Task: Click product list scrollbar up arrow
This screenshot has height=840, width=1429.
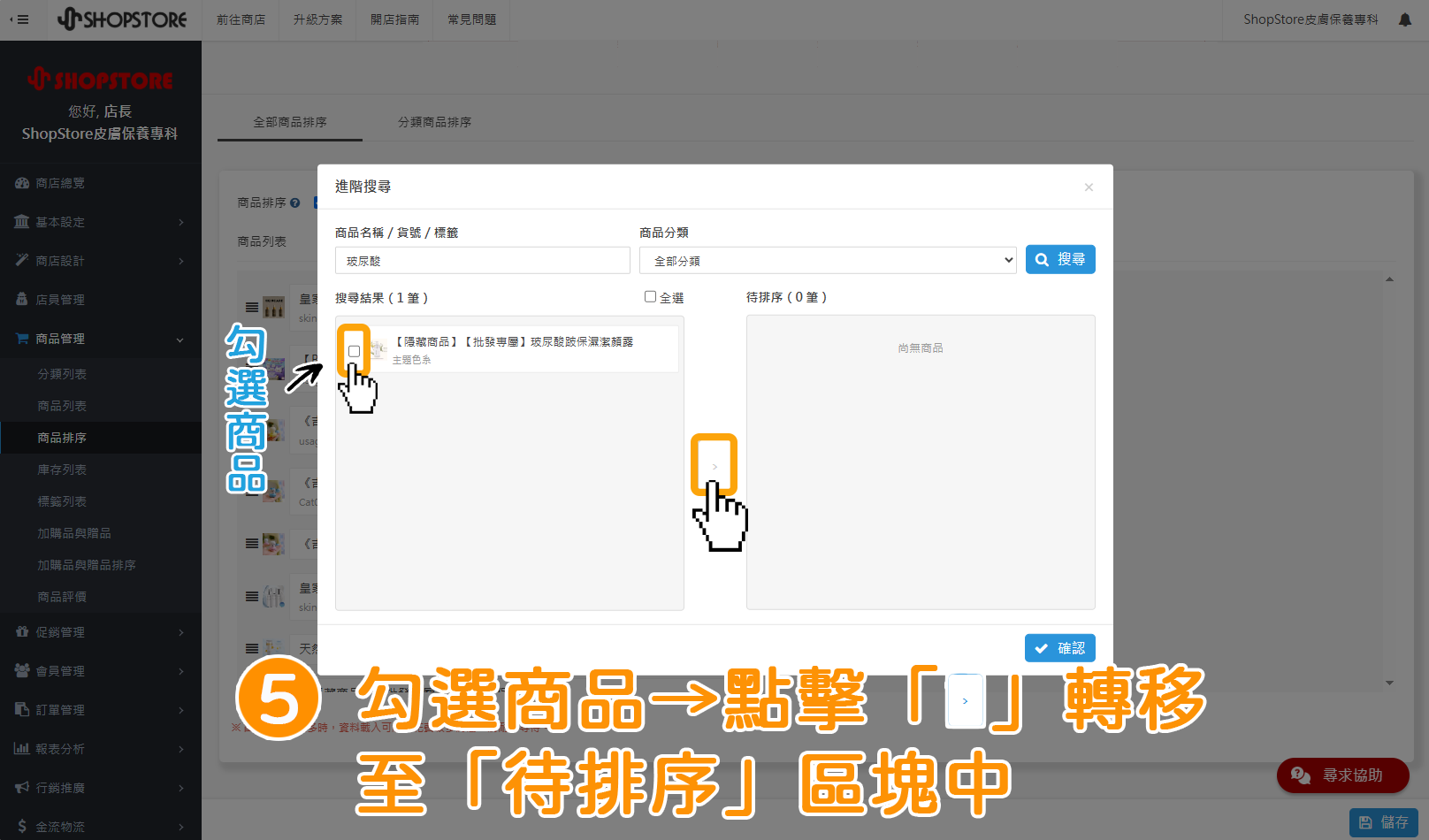Action: (1389, 279)
